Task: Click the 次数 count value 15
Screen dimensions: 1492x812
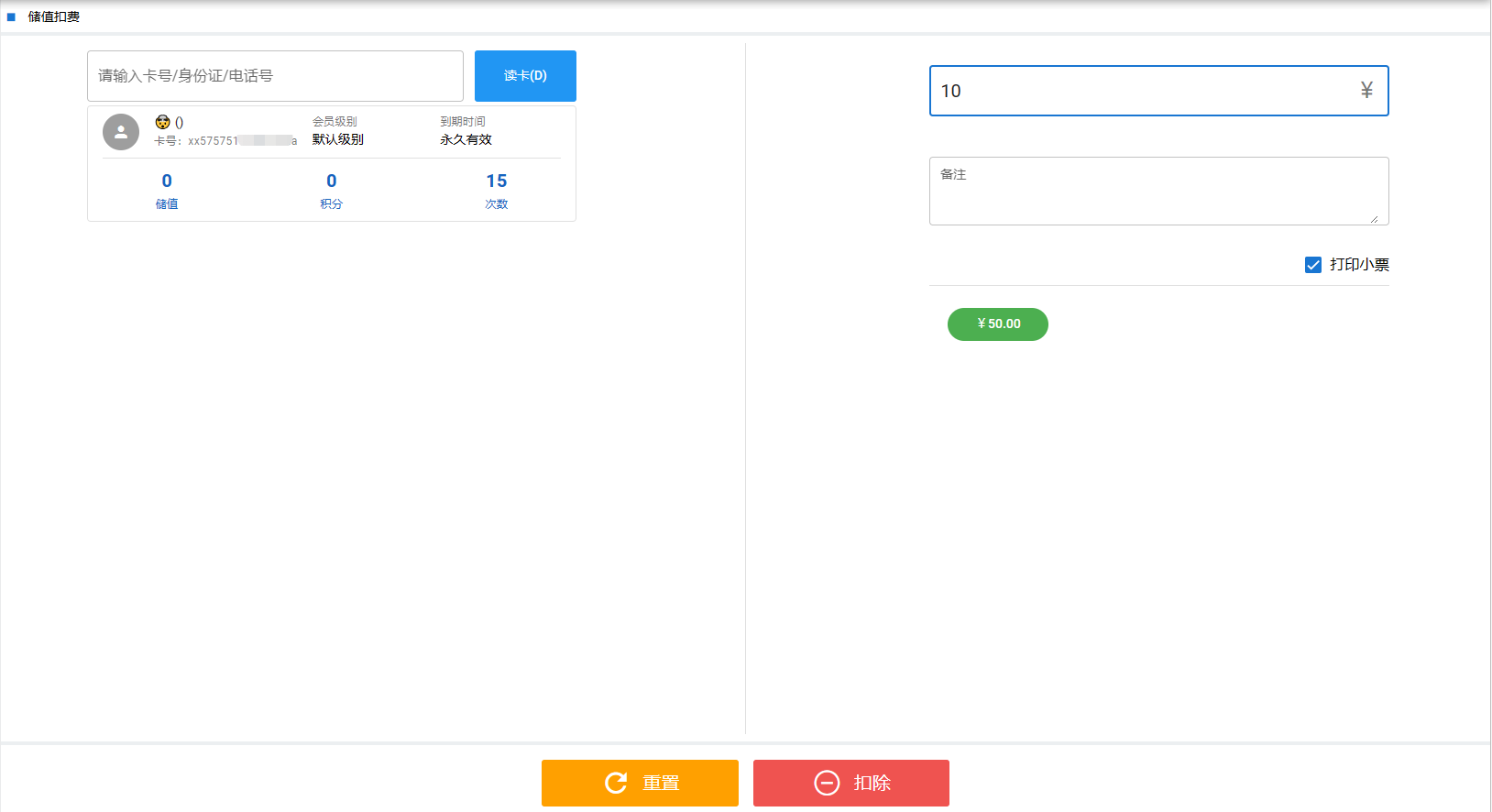Action: click(x=497, y=181)
